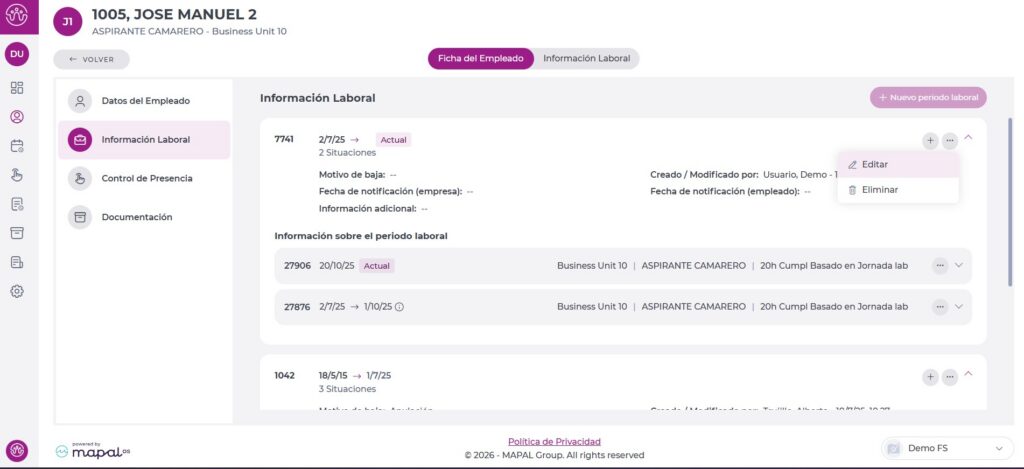
Task: Click the plus icon on period 1042
Action: click(930, 377)
